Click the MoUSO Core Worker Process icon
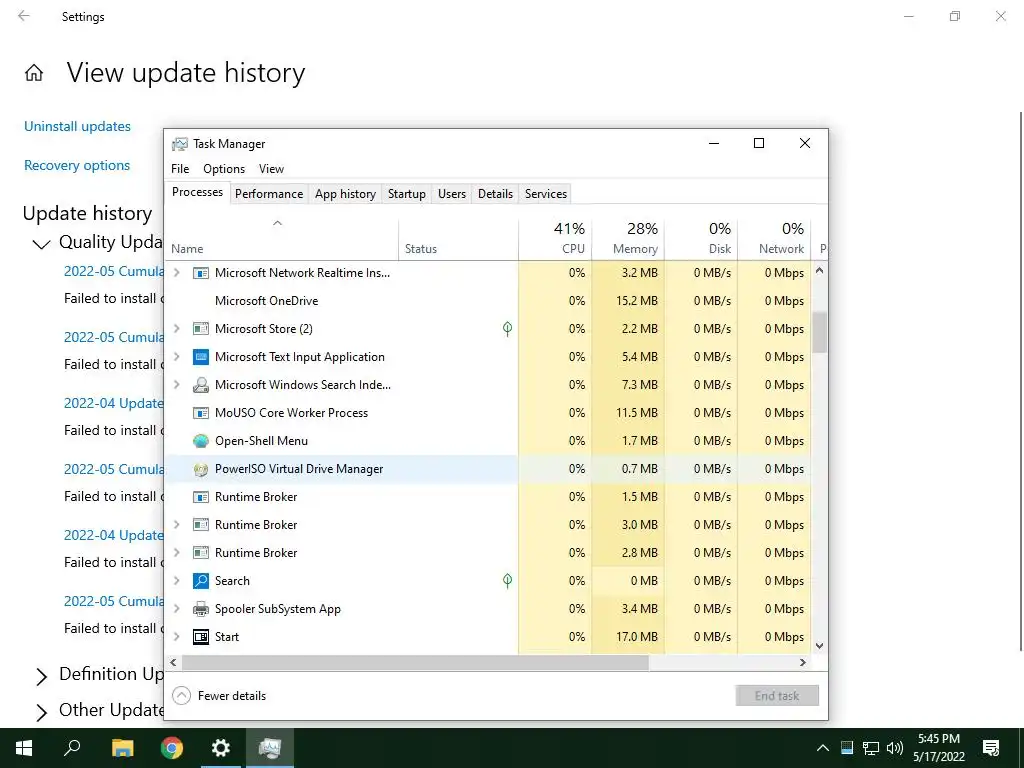This screenshot has width=1024, height=768. pyautogui.click(x=200, y=413)
